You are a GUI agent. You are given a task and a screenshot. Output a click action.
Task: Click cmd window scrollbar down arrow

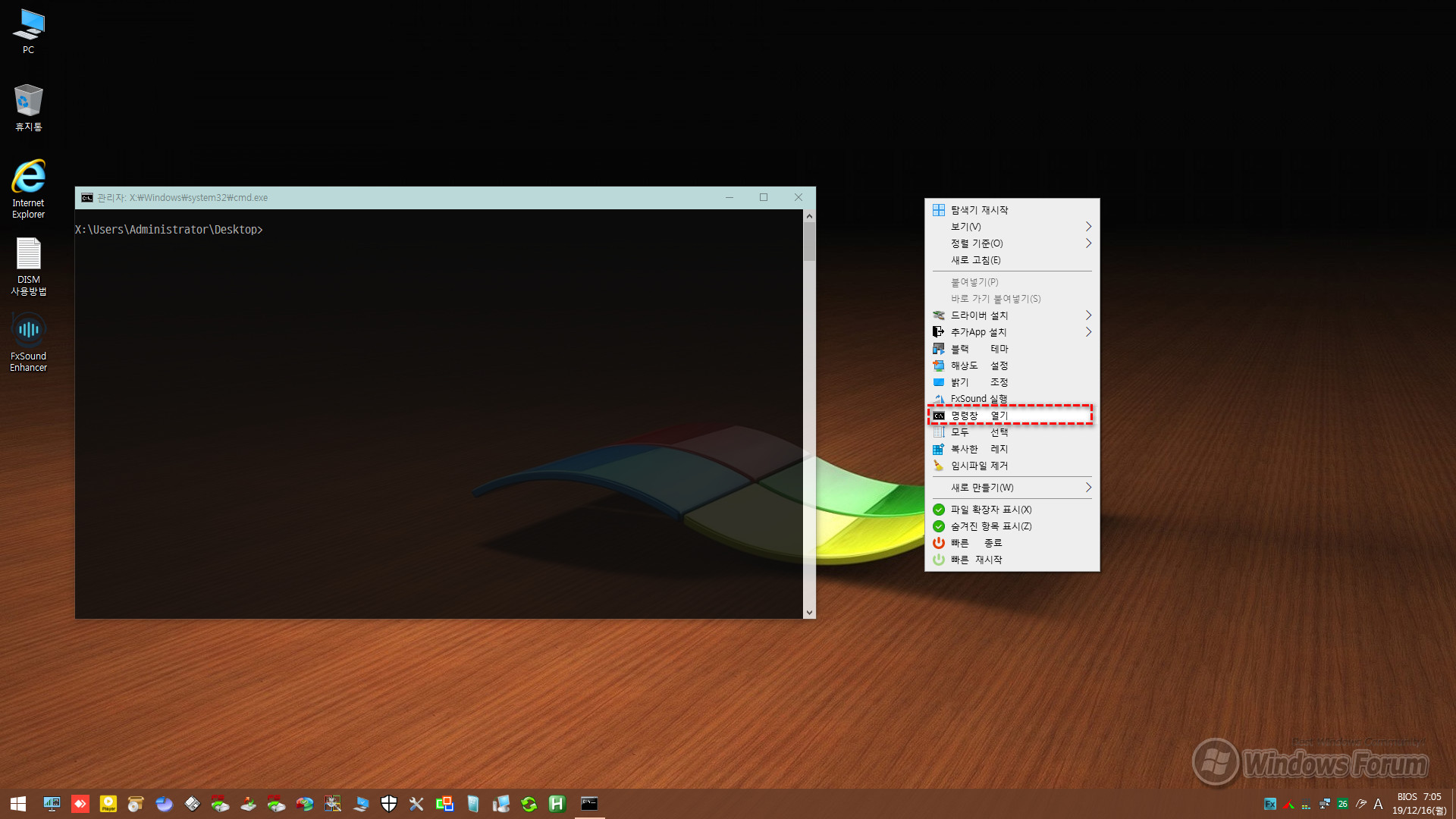coord(809,613)
